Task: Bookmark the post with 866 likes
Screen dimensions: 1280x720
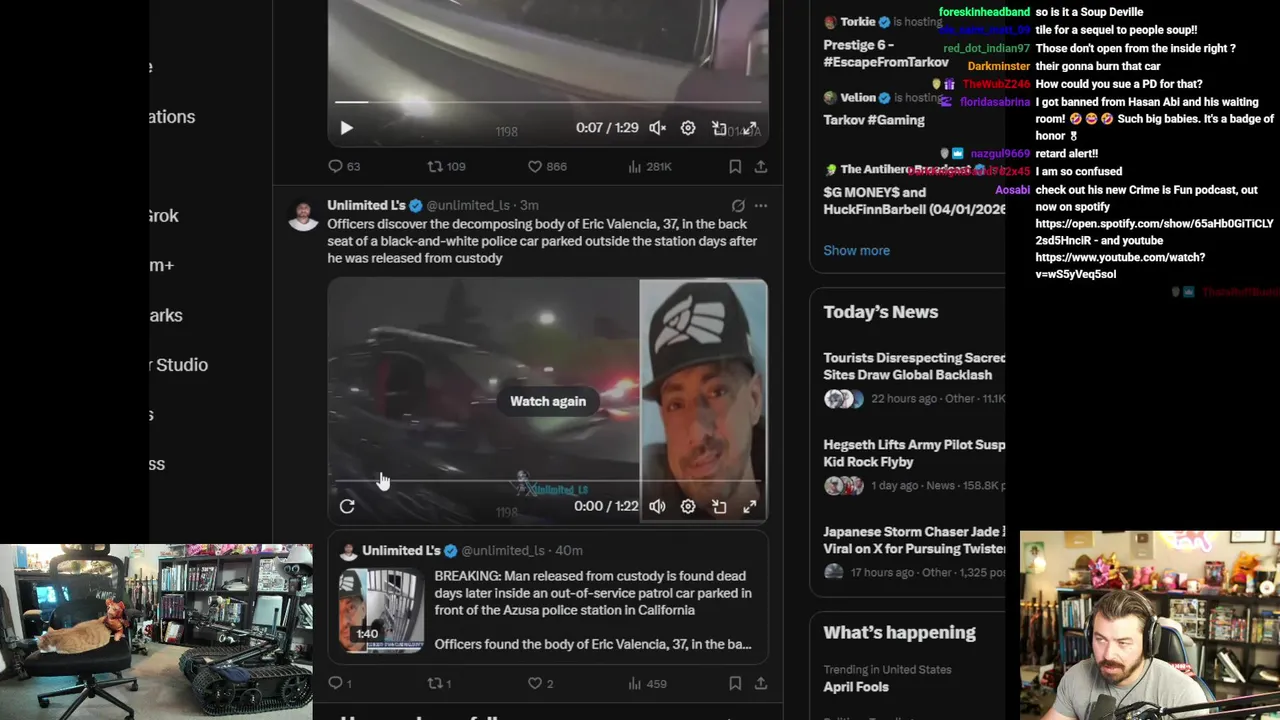Action: [735, 167]
